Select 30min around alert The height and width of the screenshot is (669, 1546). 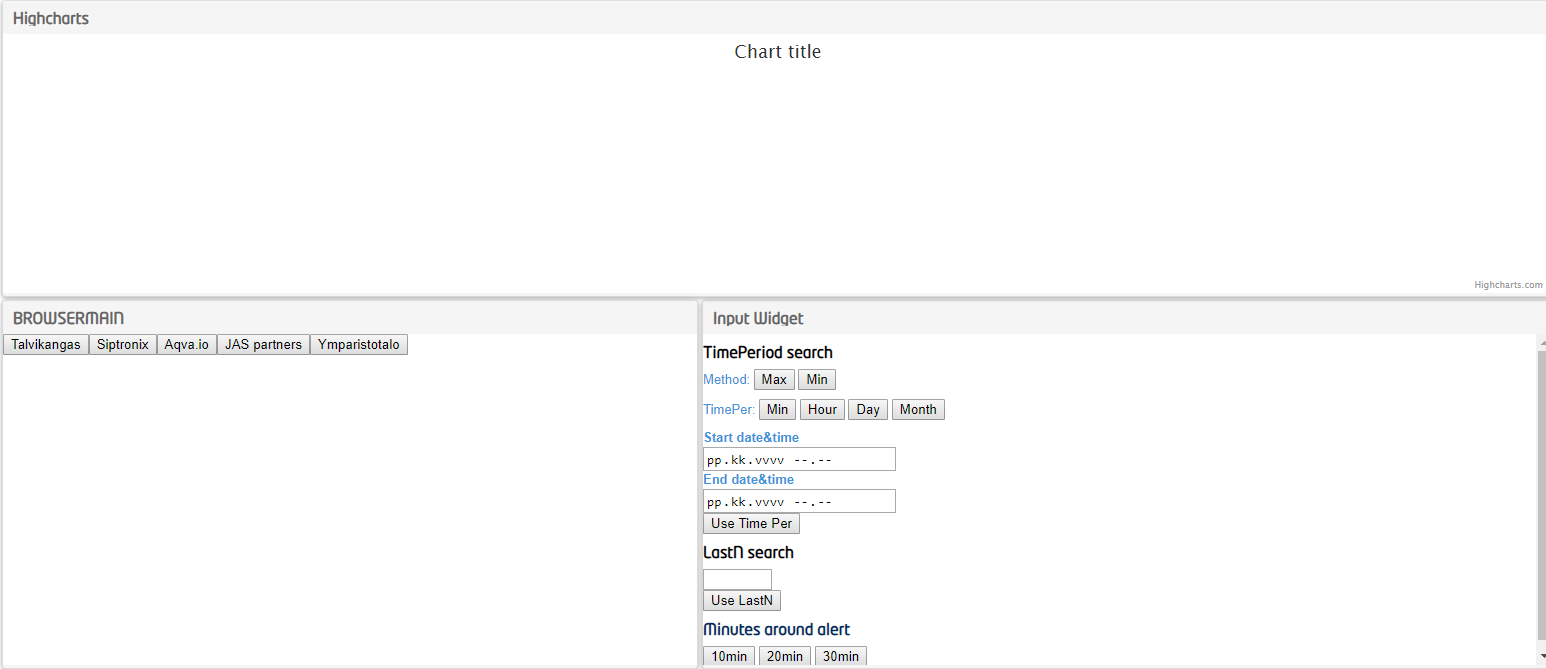[841, 657]
